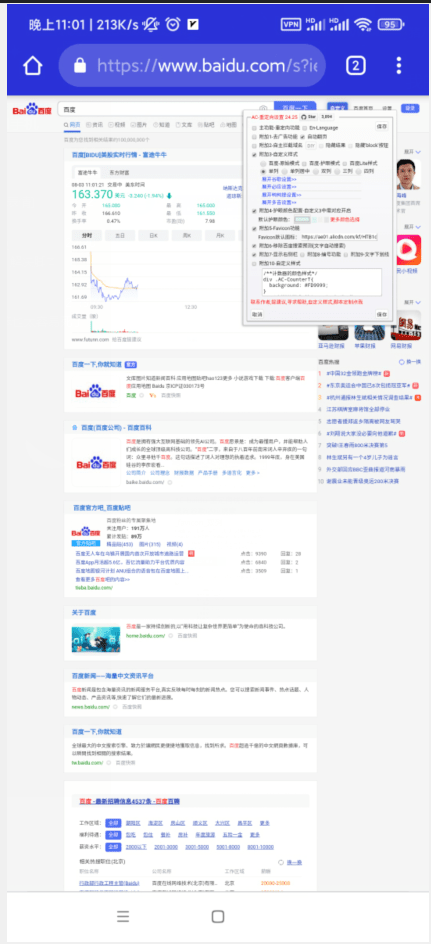Toggle 附加3-自定义样式 checkbox
431x944 pixels.
coord(254,155)
